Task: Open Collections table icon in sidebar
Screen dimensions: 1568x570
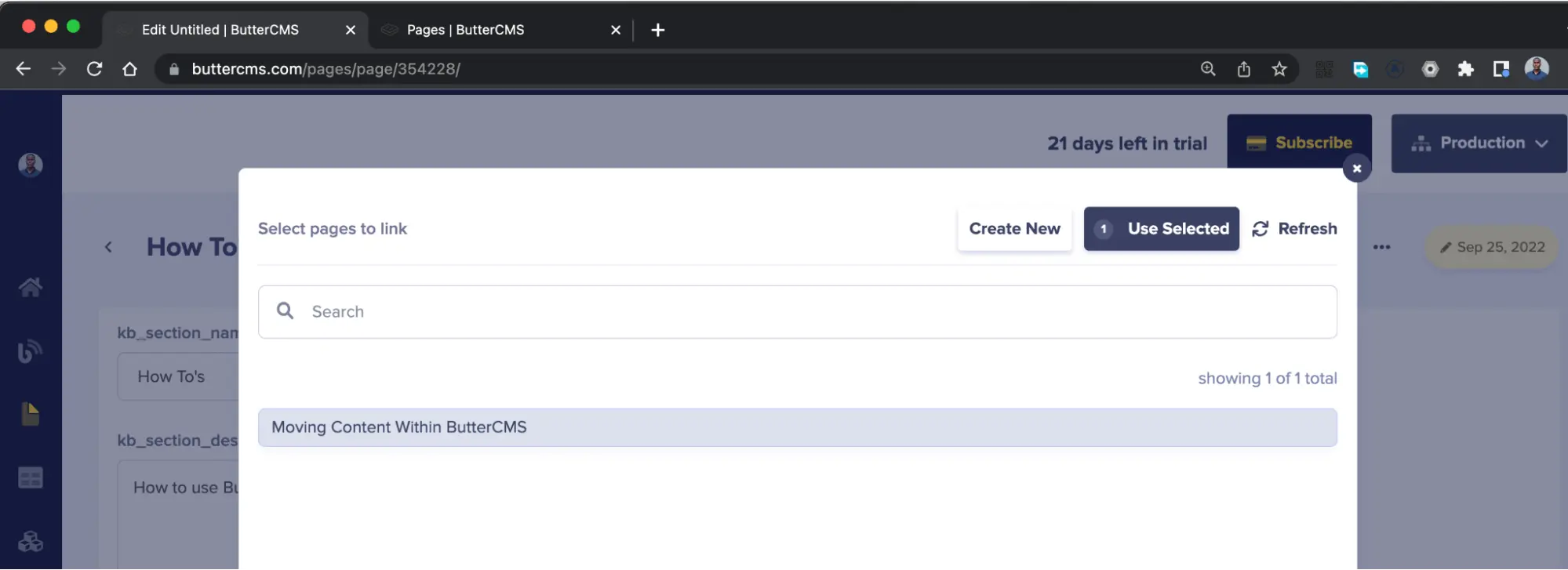Action: pos(31,477)
